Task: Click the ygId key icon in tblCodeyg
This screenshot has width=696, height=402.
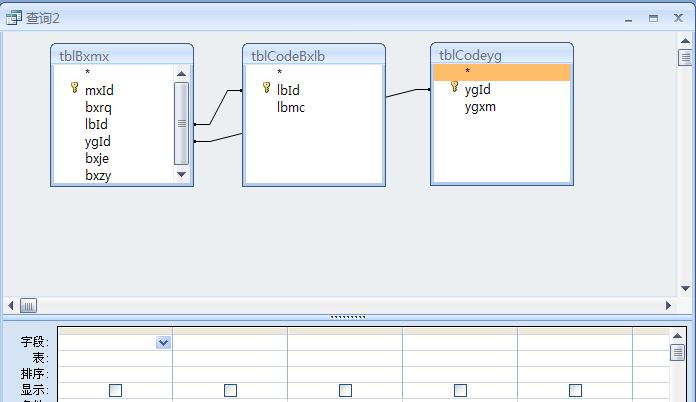Action: click(454, 87)
